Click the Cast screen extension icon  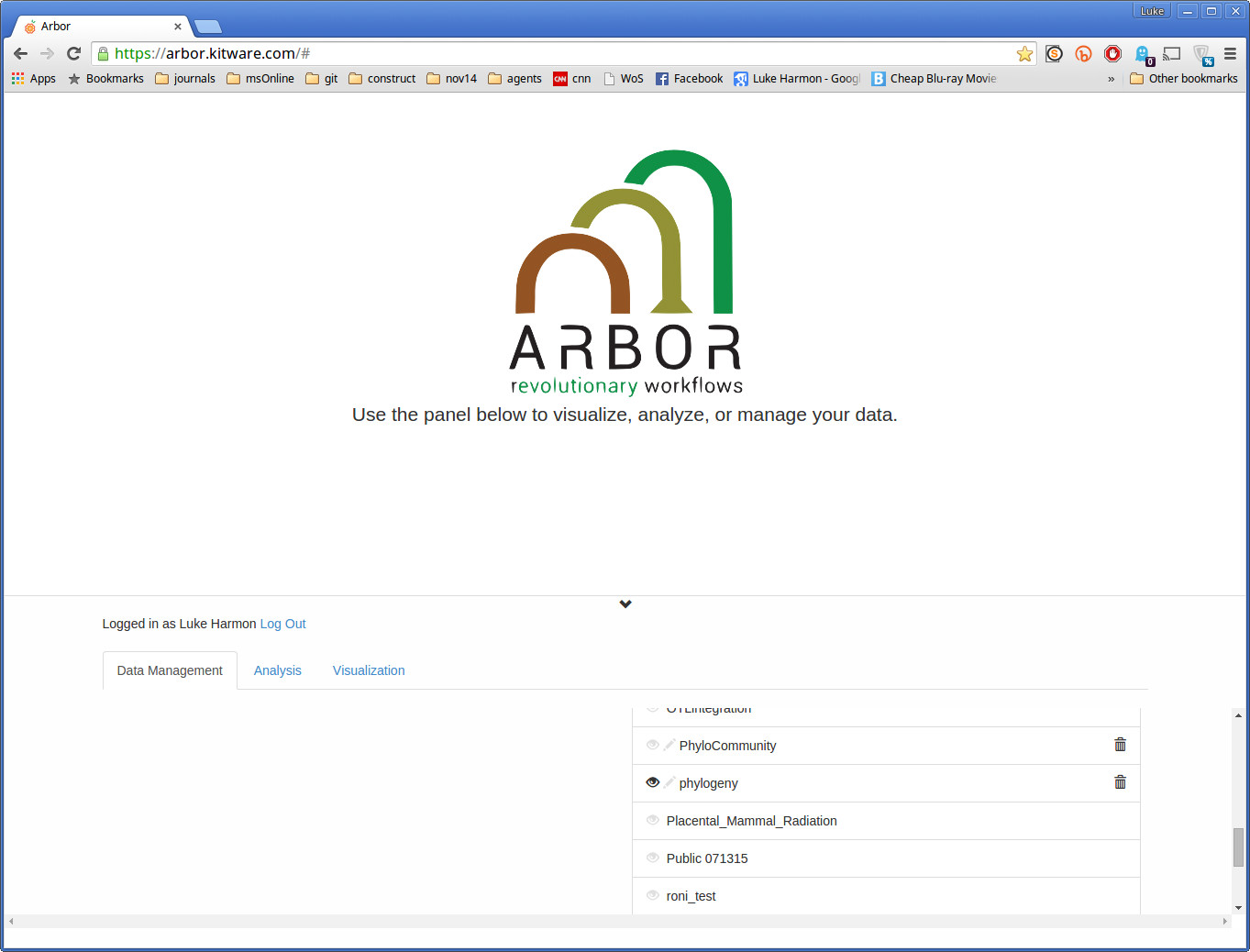pos(1171,53)
